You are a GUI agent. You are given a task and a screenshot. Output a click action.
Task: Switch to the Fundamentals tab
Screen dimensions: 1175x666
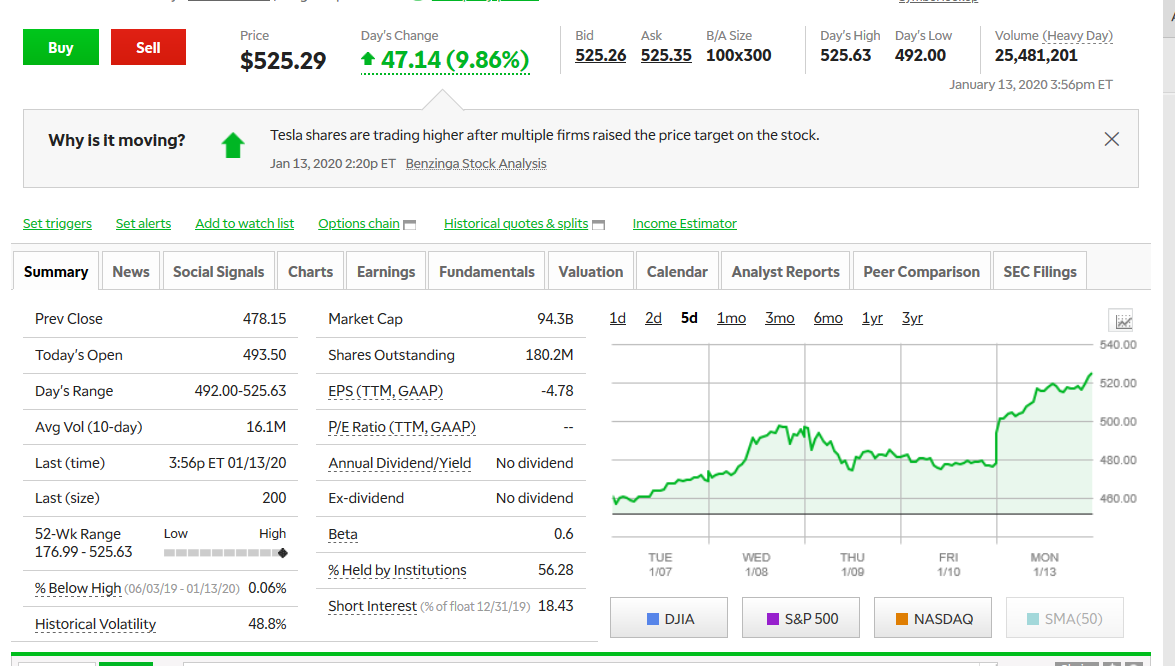click(x=486, y=272)
